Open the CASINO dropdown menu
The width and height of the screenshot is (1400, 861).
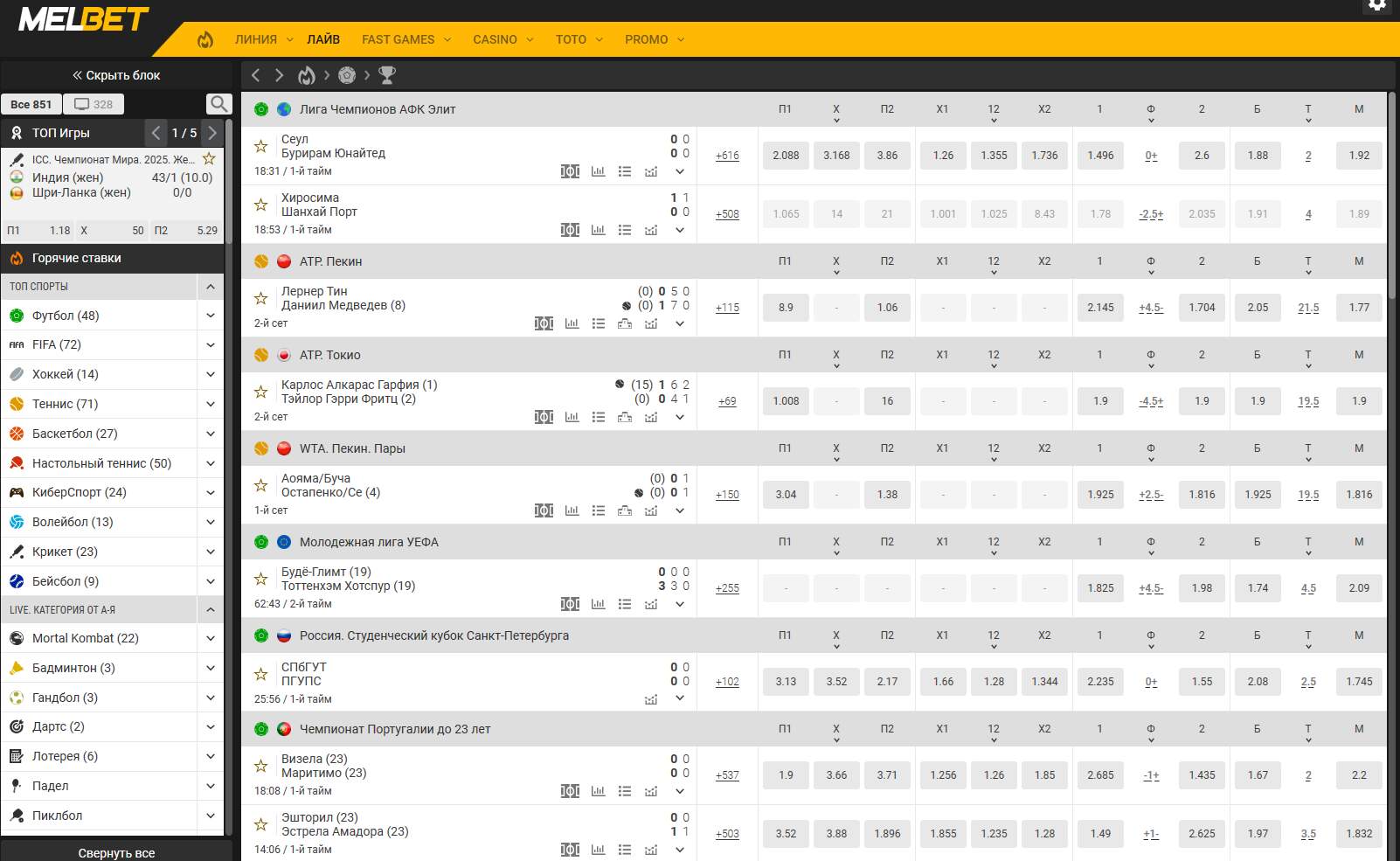pos(502,39)
